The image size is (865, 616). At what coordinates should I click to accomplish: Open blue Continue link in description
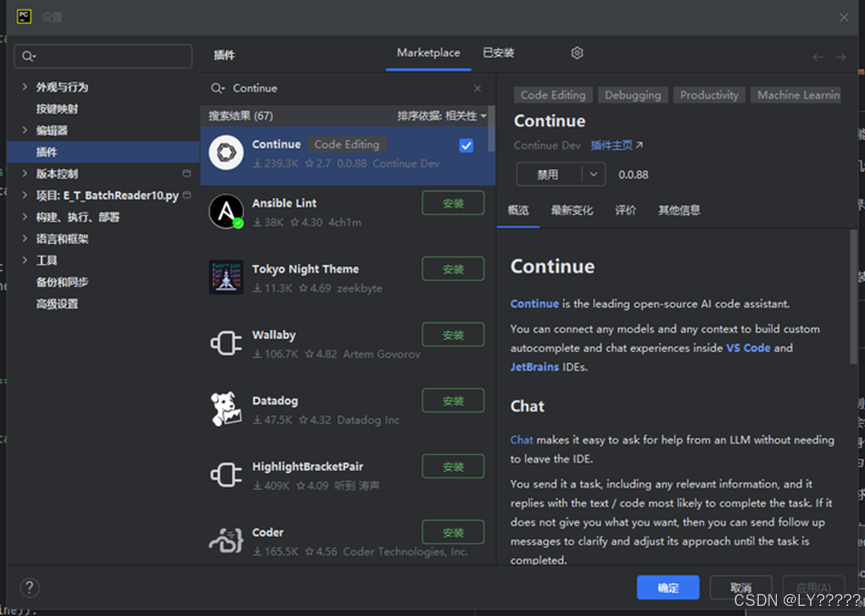(534, 304)
